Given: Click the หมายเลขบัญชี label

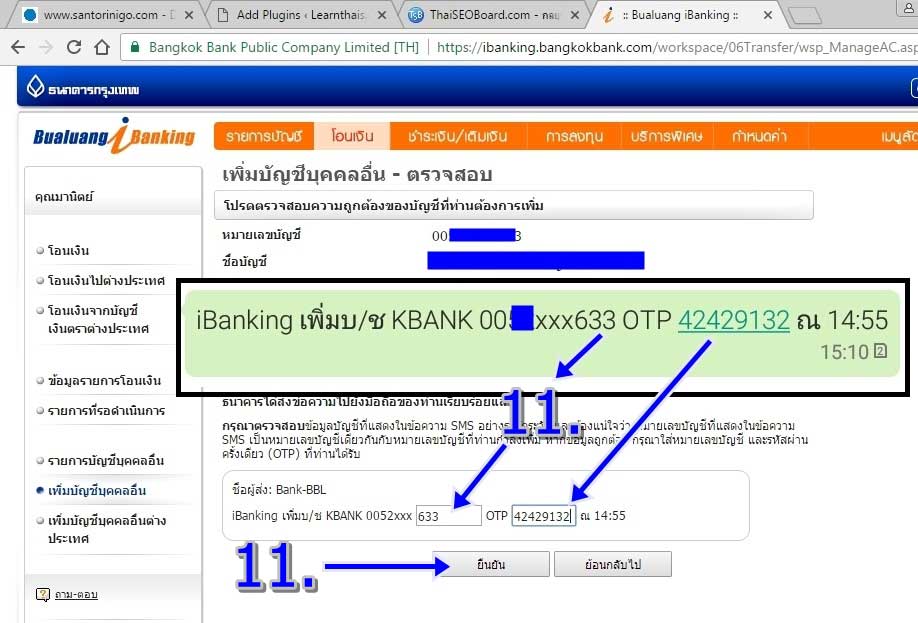Looking at the screenshot, I should point(261,235).
